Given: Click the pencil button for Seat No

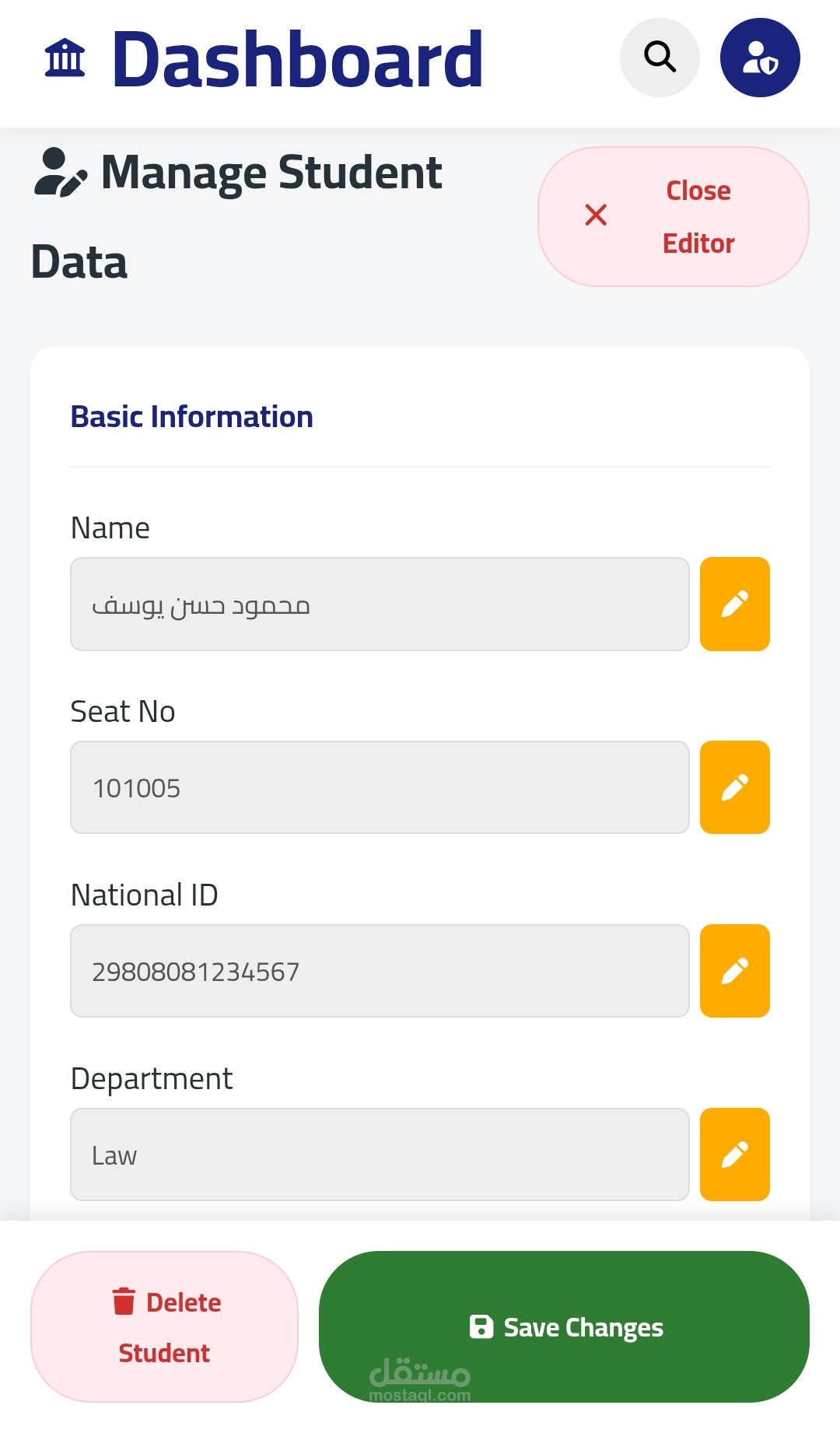Looking at the screenshot, I should (x=734, y=787).
